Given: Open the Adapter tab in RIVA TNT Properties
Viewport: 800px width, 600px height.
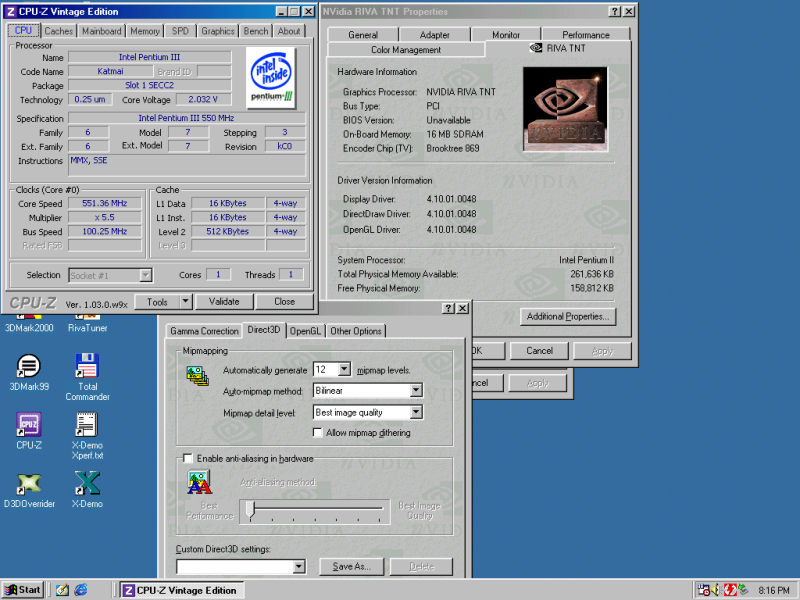Looking at the screenshot, I should click(x=435, y=35).
